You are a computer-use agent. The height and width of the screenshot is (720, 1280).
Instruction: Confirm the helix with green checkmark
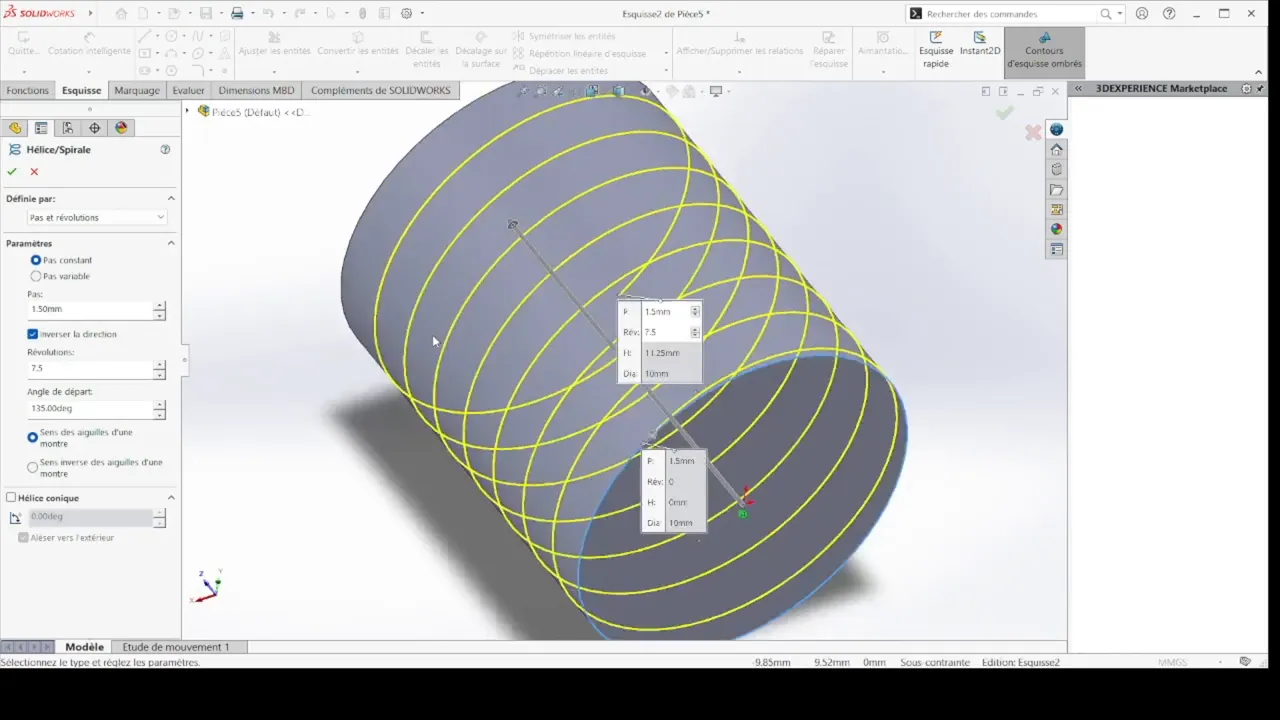pyautogui.click(x=12, y=172)
